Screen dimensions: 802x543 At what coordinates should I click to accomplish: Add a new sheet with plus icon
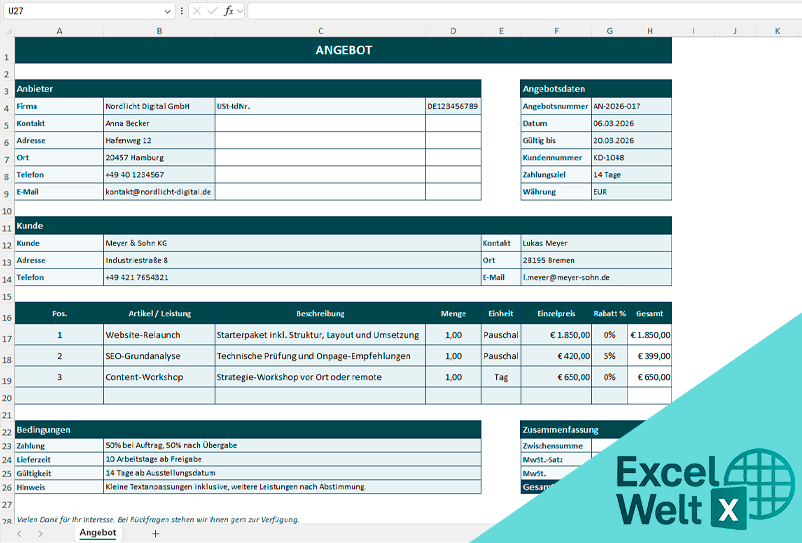coord(155,534)
